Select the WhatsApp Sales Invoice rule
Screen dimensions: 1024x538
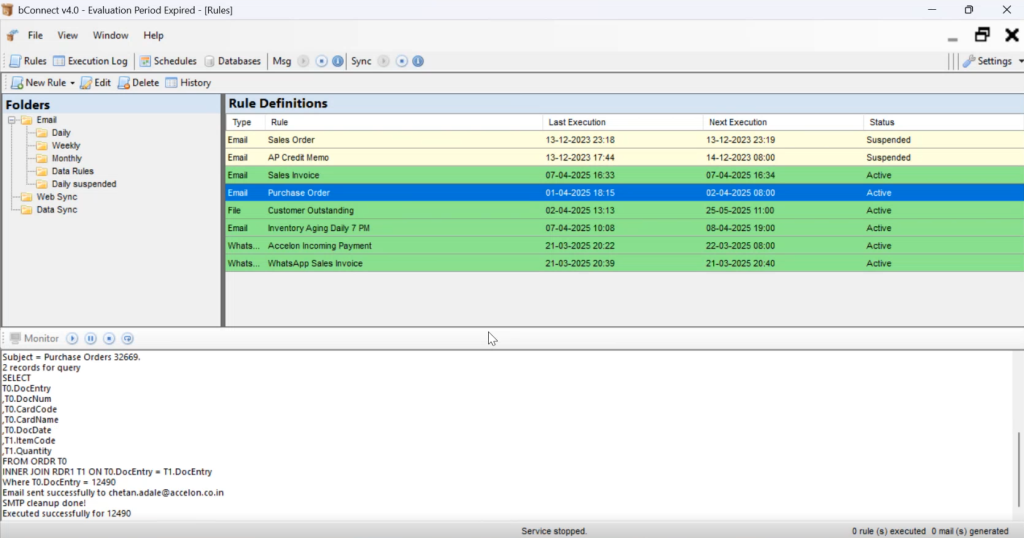tap(625, 263)
